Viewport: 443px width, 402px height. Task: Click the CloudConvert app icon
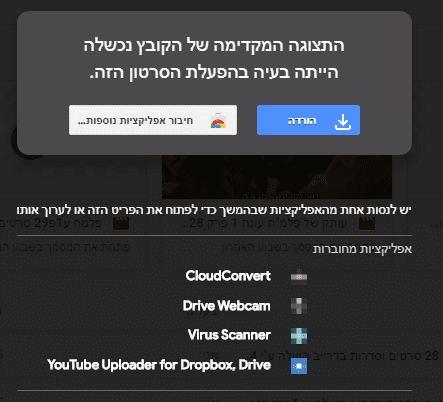click(299, 277)
